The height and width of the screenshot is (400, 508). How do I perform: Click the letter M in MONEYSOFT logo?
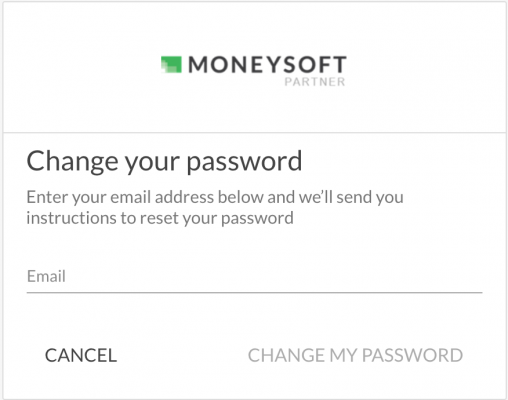196,65
